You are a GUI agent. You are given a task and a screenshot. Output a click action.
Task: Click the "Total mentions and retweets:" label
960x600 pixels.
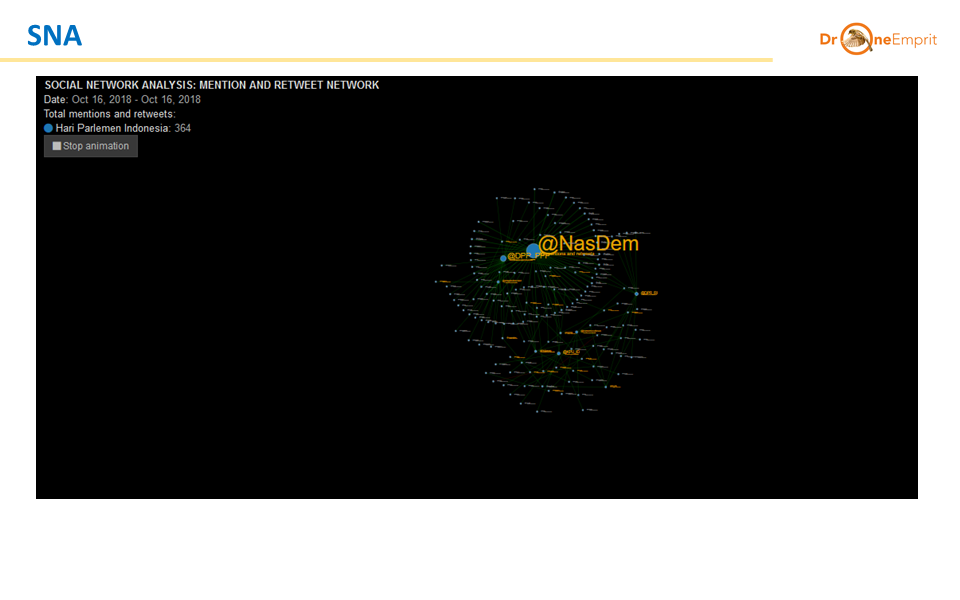tap(110, 114)
